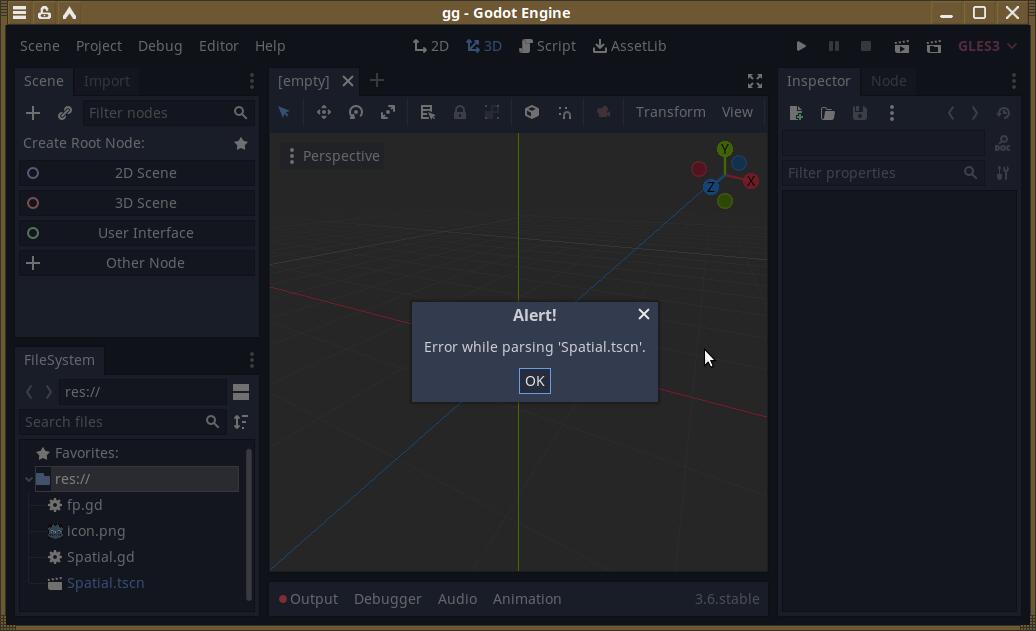This screenshot has width=1036, height=631.
Task: Toggle group children unselectable
Action: [x=492, y=112]
